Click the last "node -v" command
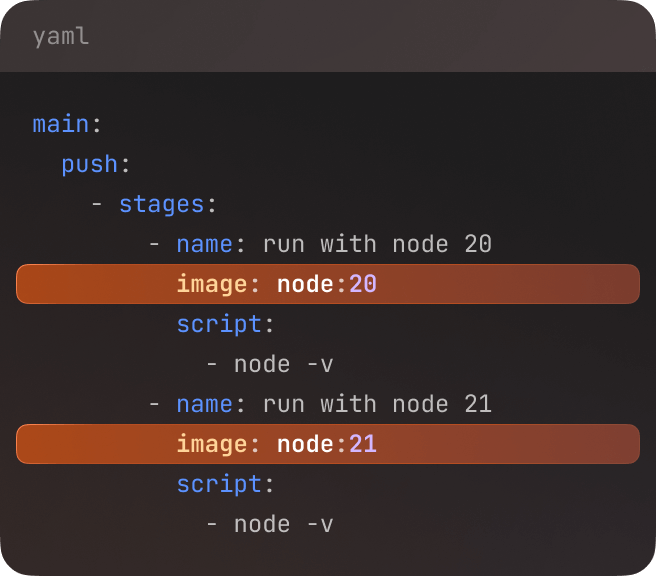This screenshot has height=576, width=656. (283, 524)
